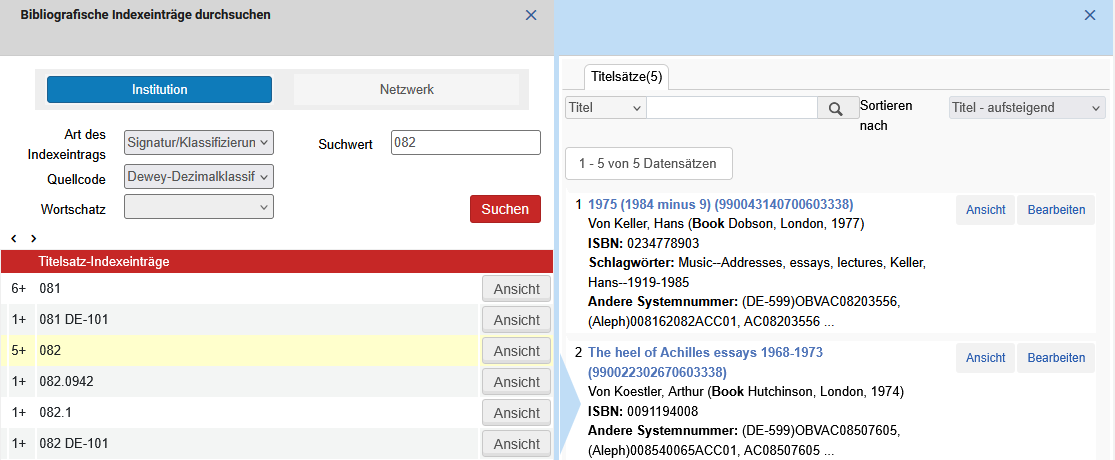Click Ansicht for index entry 082.0942
The height and width of the screenshot is (460, 1115).
coord(516,382)
